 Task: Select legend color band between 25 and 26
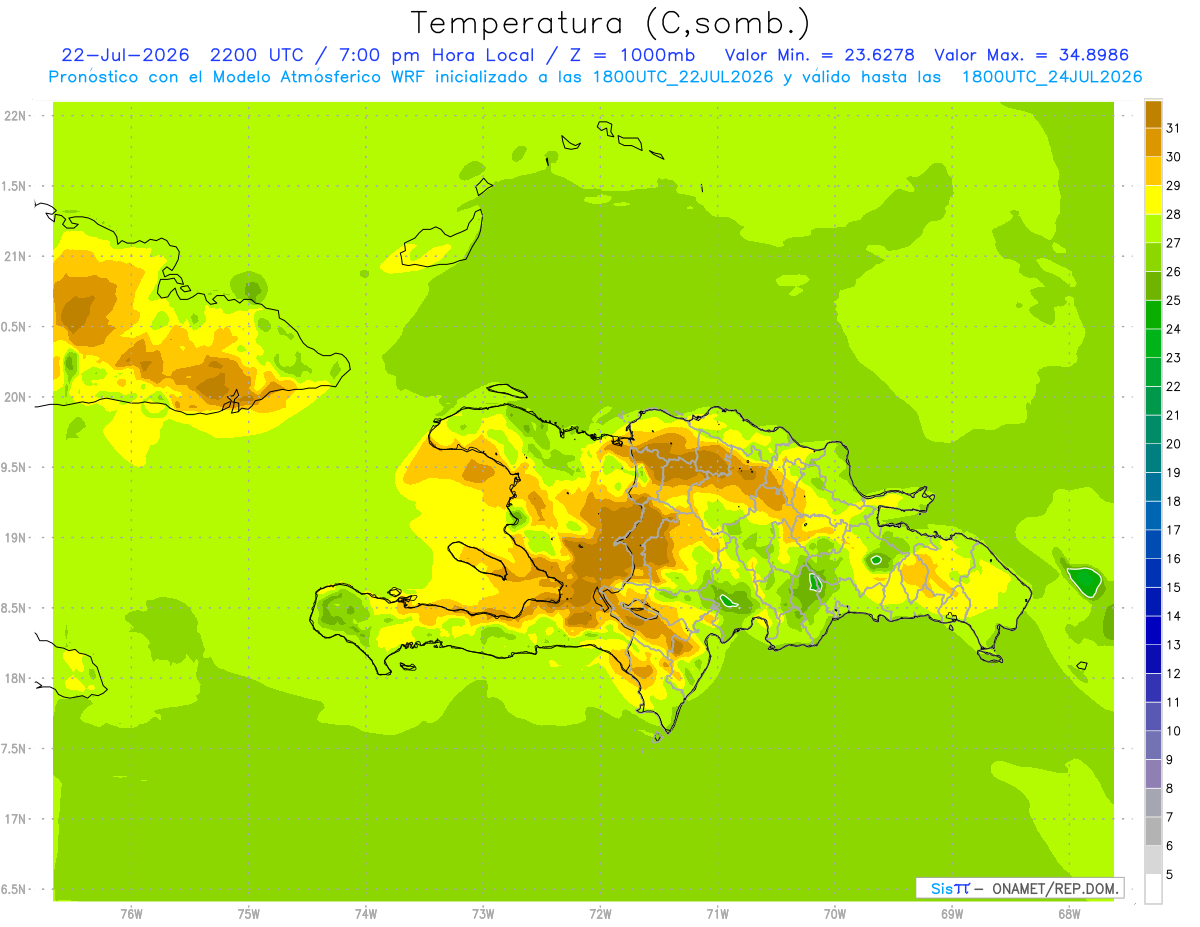(x=1153, y=286)
